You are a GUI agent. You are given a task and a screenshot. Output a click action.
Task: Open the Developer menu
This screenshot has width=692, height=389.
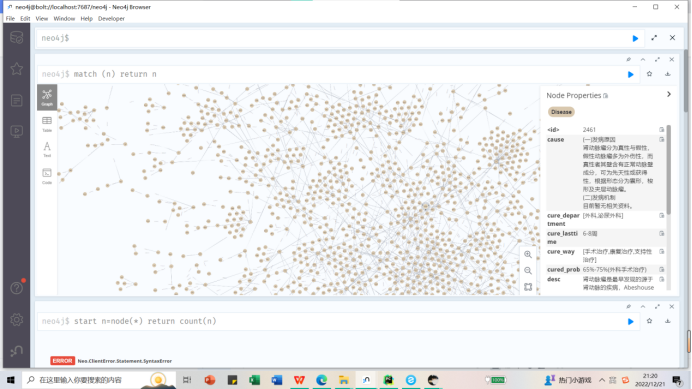[111, 19]
